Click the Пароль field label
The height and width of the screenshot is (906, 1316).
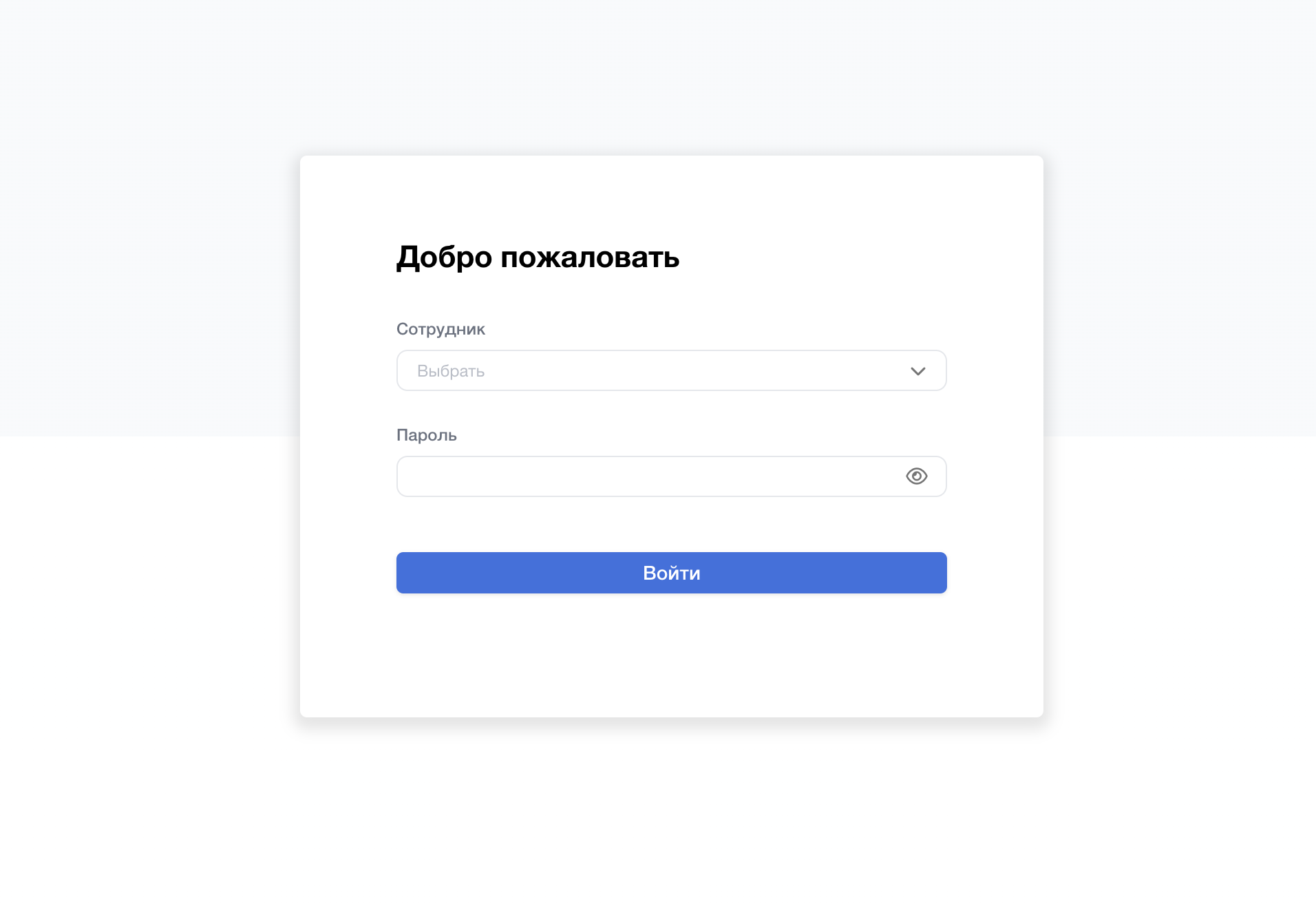pos(427,435)
